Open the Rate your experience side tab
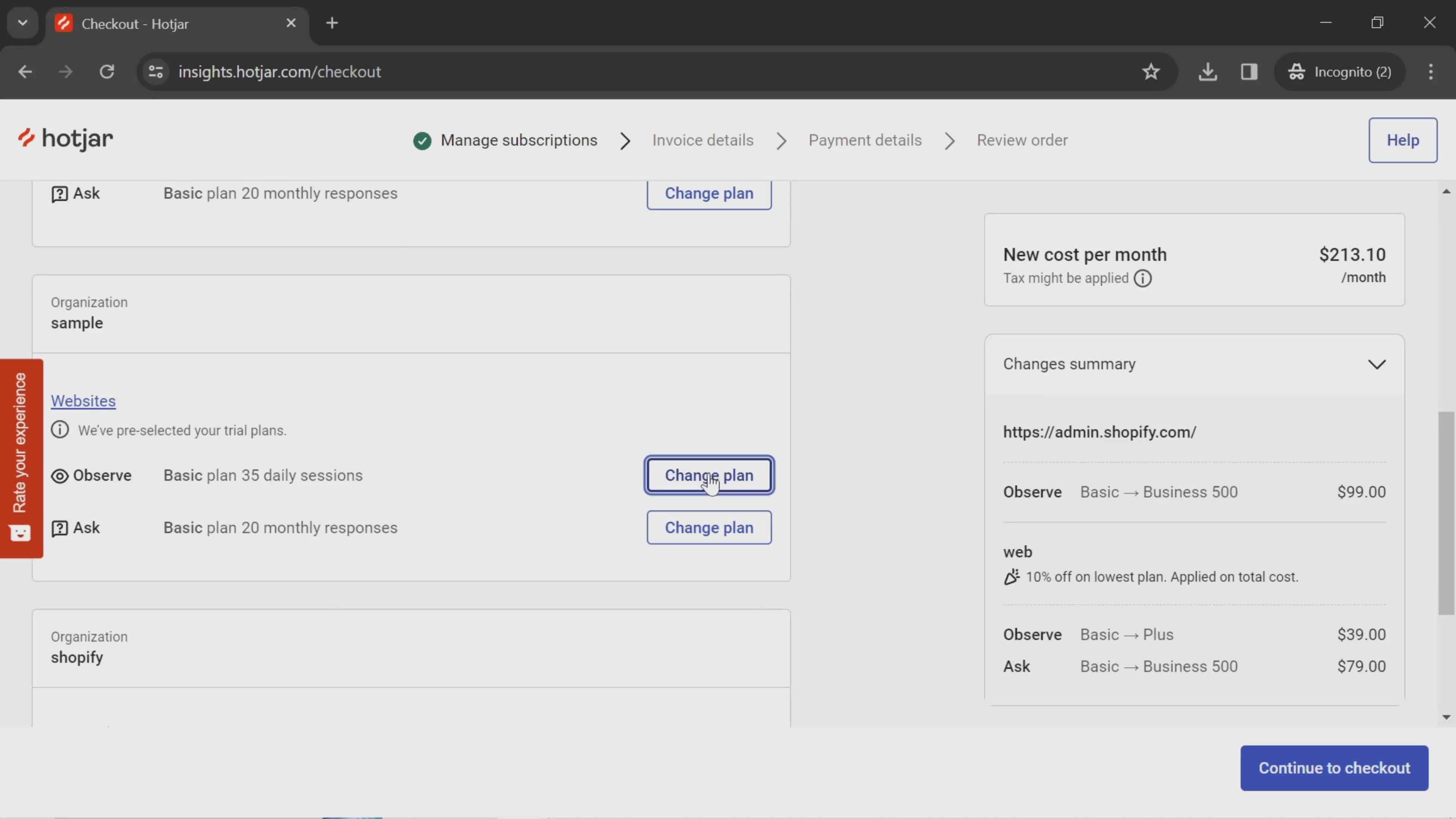The width and height of the screenshot is (1456, 819). (22, 458)
